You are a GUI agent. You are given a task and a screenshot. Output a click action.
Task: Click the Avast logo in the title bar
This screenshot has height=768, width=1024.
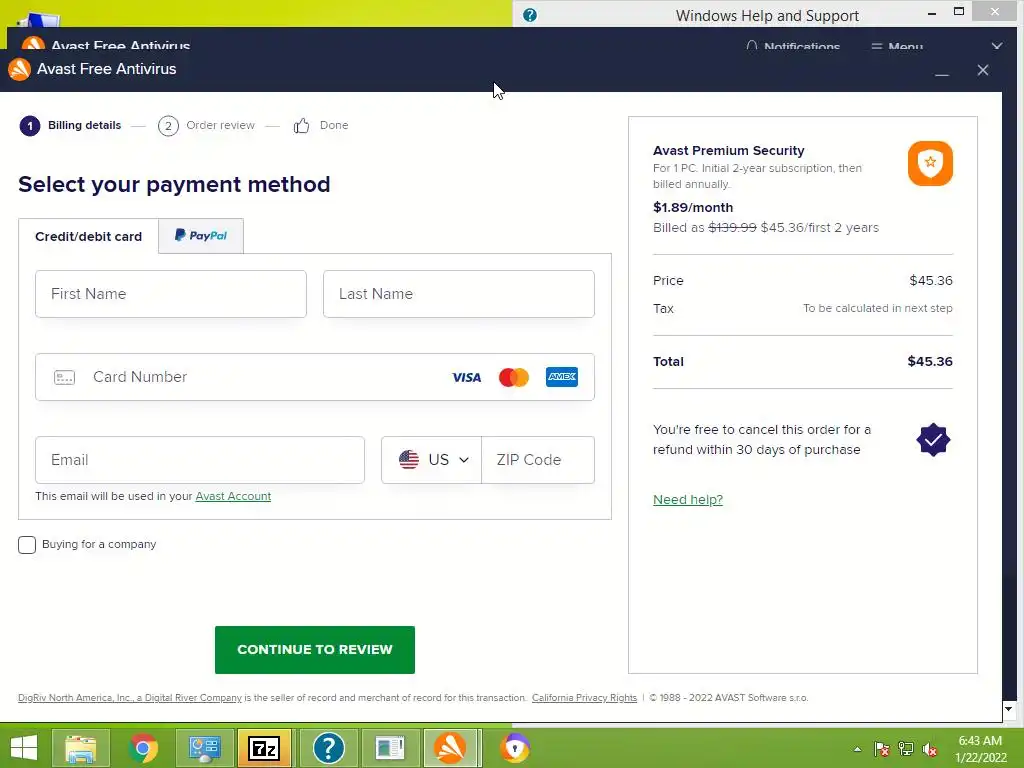[x=20, y=69]
